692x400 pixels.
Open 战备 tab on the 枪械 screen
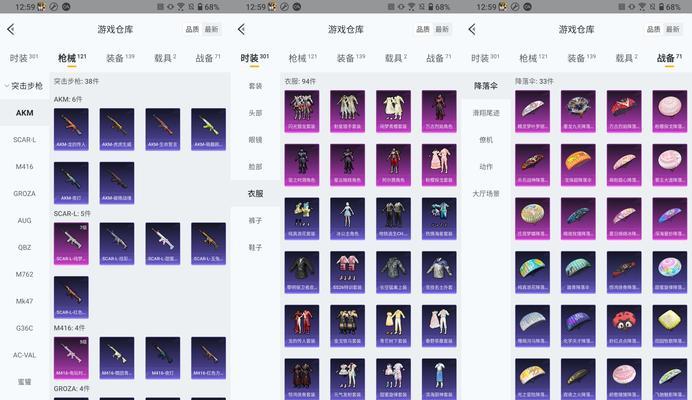tap(208, 58)
